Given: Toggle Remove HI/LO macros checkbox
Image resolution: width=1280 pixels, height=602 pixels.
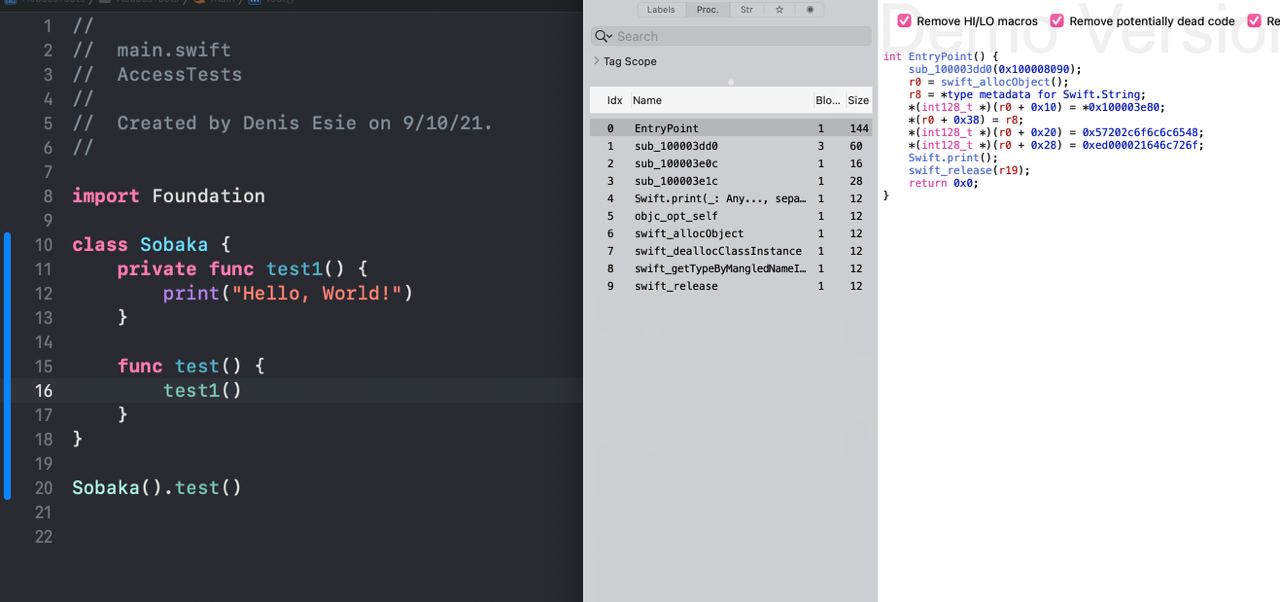Looking at the screenshot, I should pyautogui.click(x=904, y=21).
